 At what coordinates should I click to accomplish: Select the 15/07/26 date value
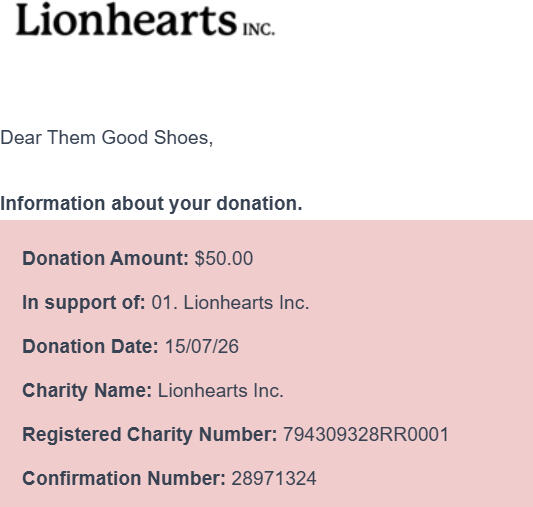[x=202, y=346]
